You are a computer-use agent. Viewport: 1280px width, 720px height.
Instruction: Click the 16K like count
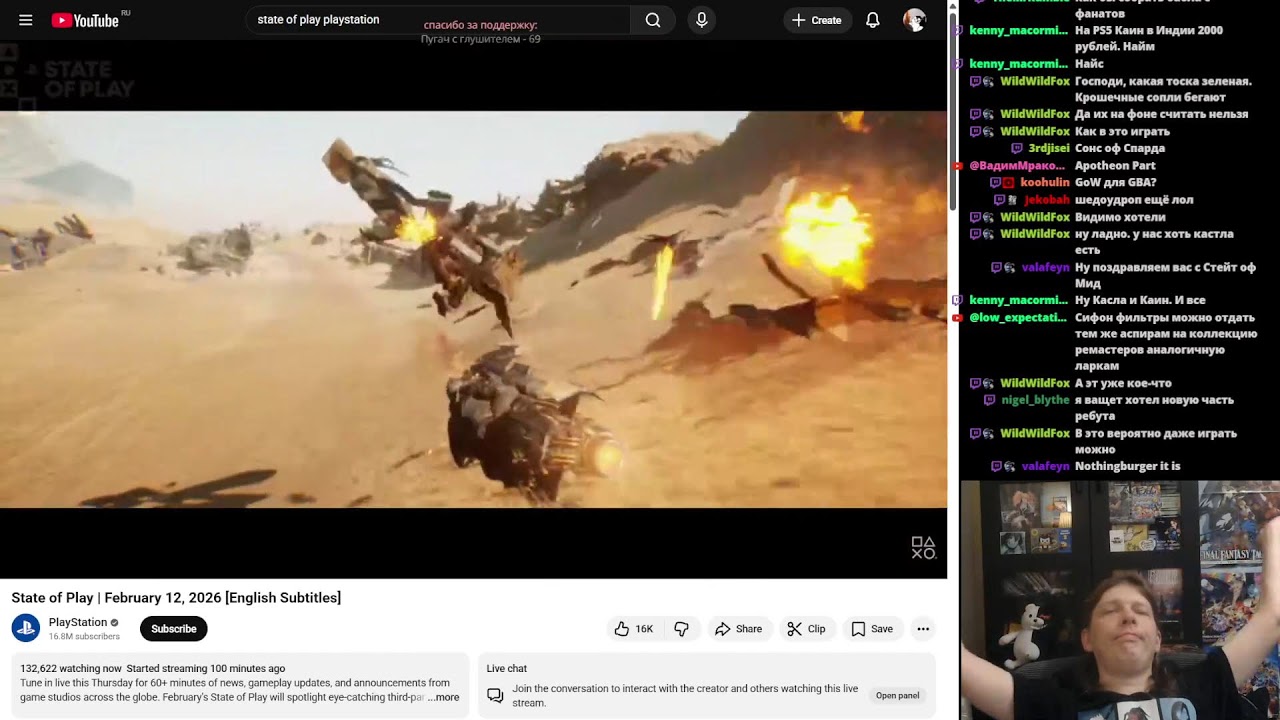[x=644, y=629]
